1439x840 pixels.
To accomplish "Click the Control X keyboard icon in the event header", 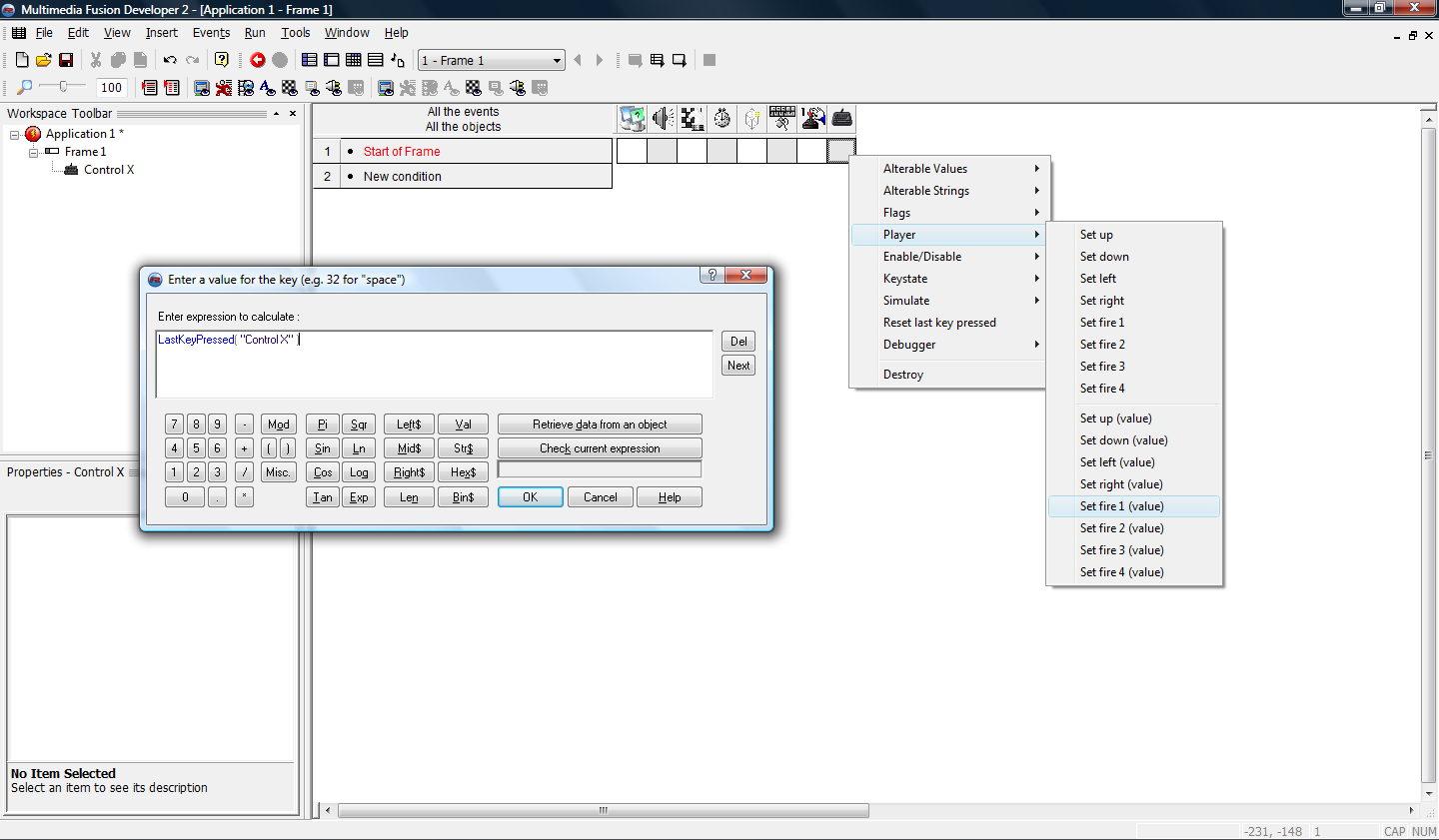I will tap(841, 118).
